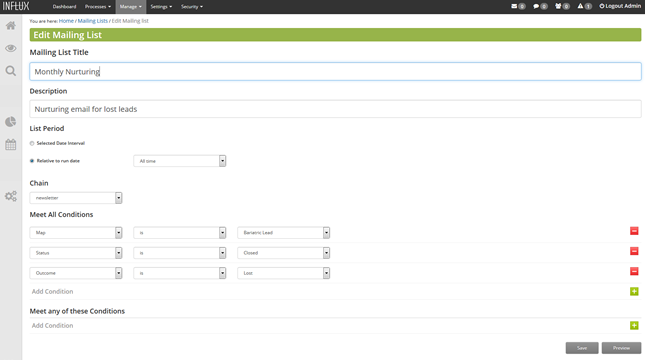Image resolution: width=645 pixels, height=360 pixels.
Task: Open the Processes menu
Action: point(97,7)
